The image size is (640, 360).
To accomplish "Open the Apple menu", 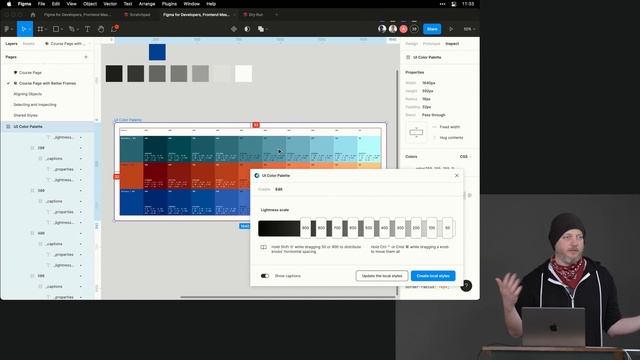I will pos(9,4).
